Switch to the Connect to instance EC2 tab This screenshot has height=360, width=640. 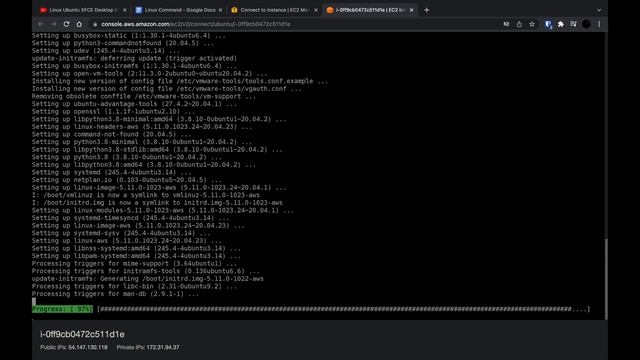coord(269,10)
